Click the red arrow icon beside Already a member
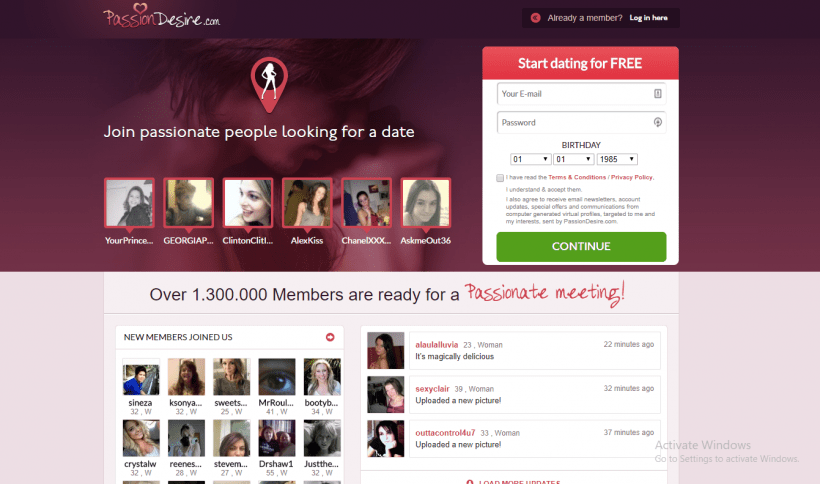The width and height of the screenshot is (820, 484). [536, 18]
